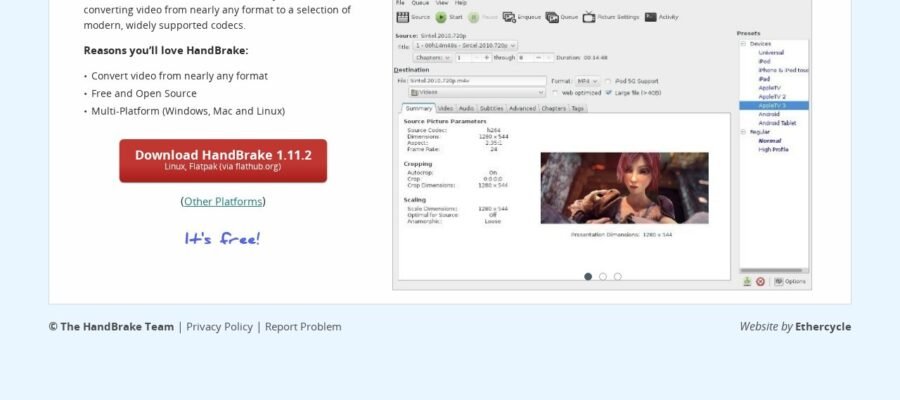This screenshot has width=900, height=400.
Task: Open the Privacy Policy link
Action: (219, 327)
